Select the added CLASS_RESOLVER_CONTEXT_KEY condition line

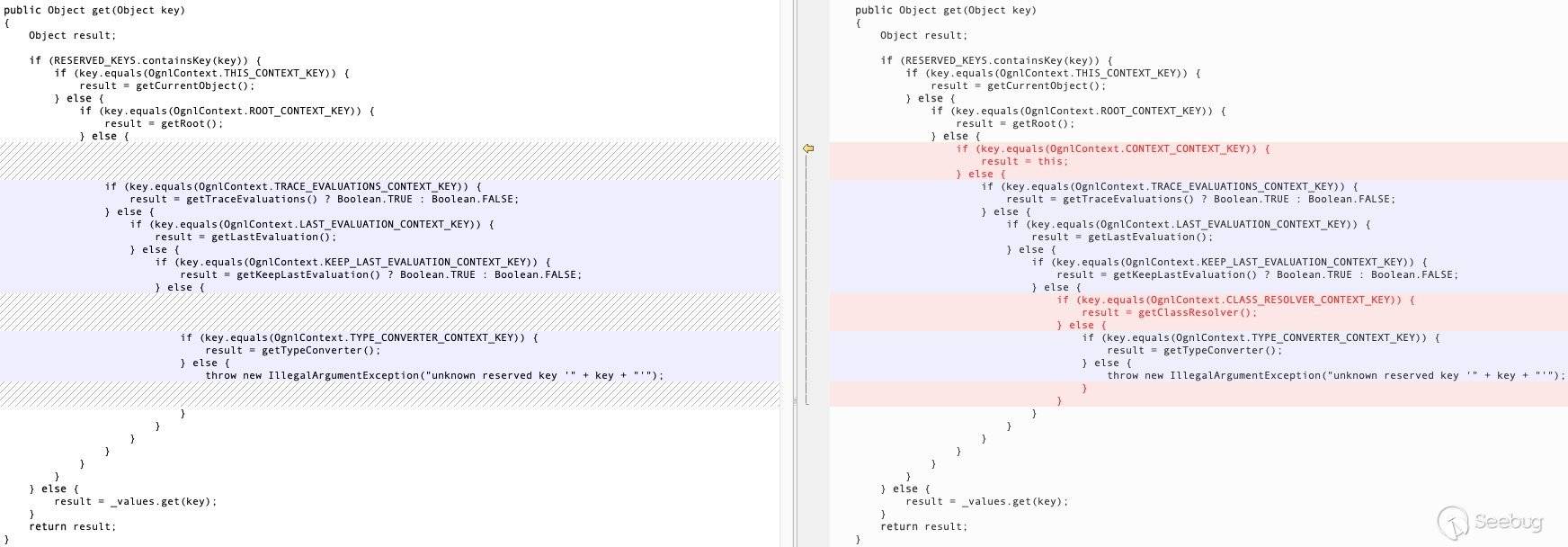click(x=1234, y=300)
